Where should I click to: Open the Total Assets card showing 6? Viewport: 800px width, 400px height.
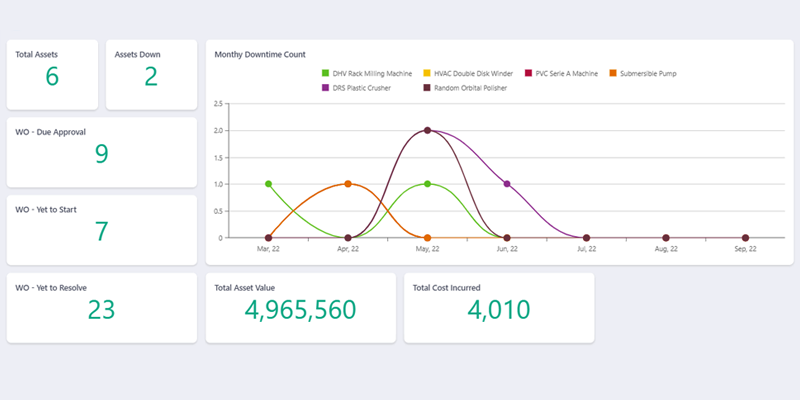tap(52, 75)
